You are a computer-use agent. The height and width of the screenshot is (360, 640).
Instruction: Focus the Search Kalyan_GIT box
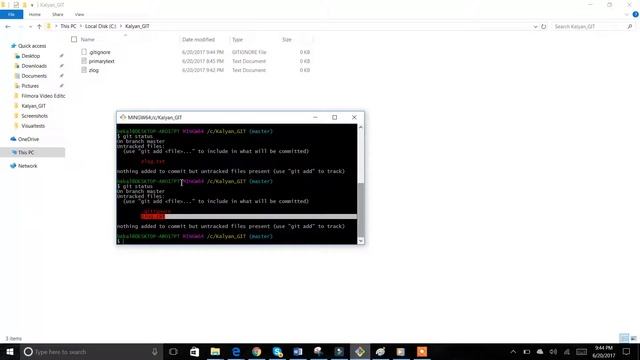(x=588, y=27)
